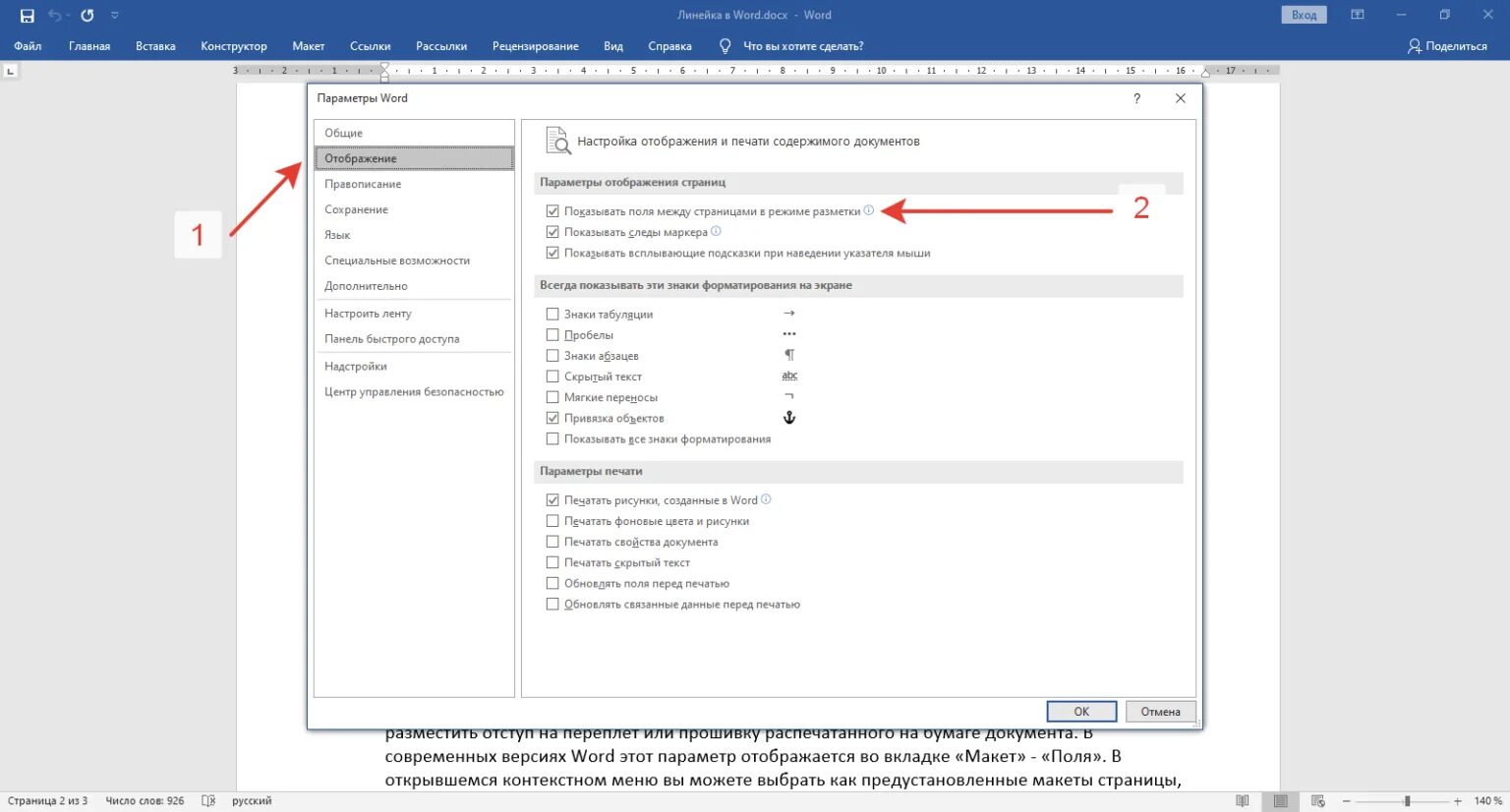Screen dimensions: 1510x812
Task: Select Правописание category
Action: (x=414, y=184)
